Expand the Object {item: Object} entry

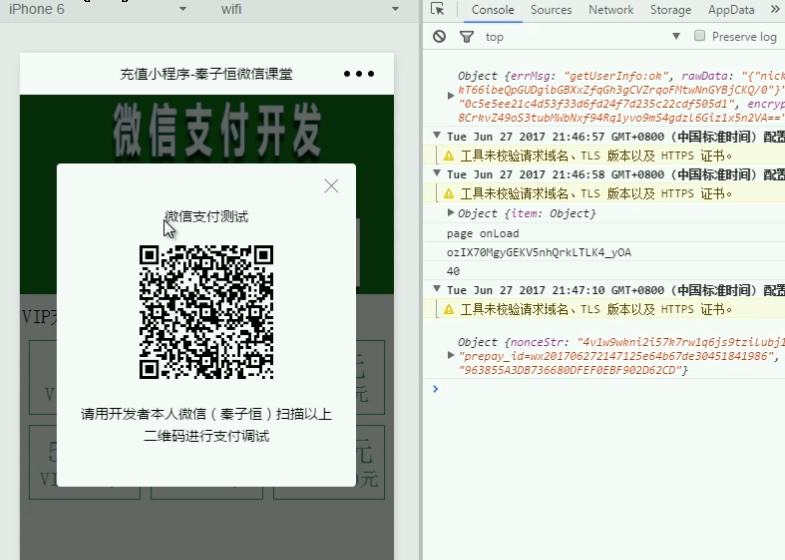(451, 213)
